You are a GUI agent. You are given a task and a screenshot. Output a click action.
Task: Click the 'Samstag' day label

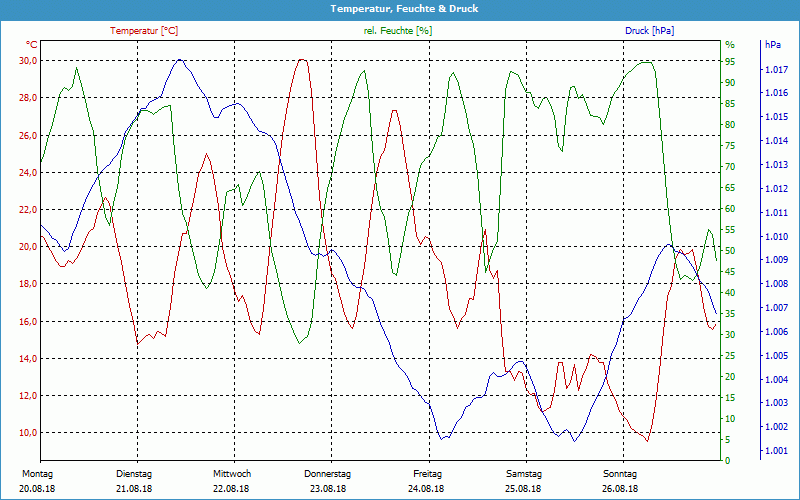(x=524, y=474)
